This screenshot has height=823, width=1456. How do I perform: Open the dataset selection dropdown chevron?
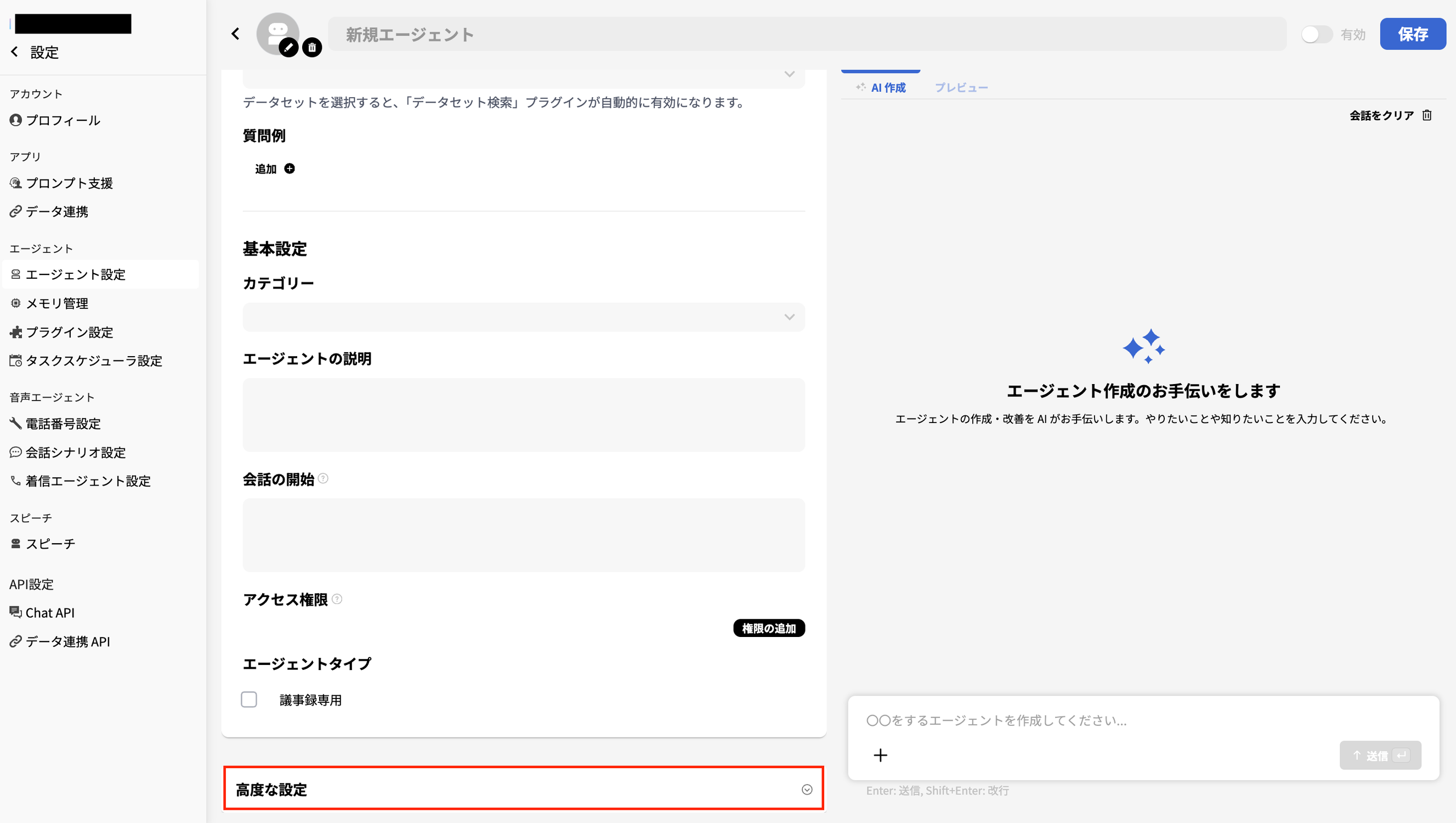[789, 75]
